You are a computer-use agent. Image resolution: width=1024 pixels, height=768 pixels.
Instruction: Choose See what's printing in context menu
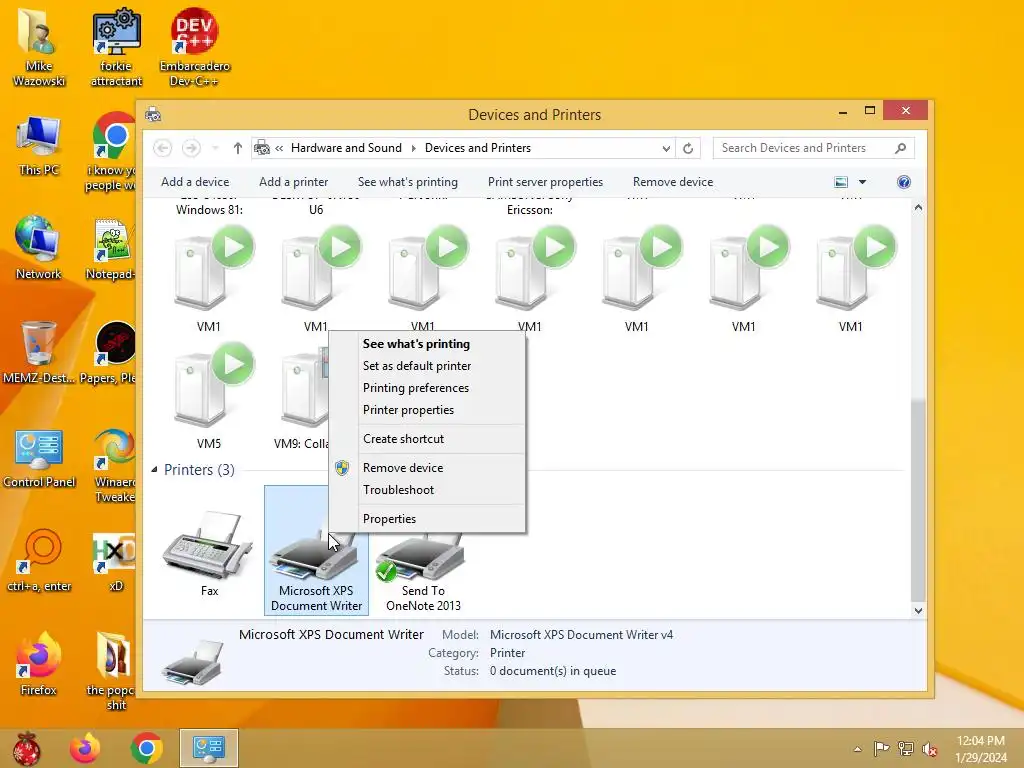pyautogui.click(x=427, y=344)
